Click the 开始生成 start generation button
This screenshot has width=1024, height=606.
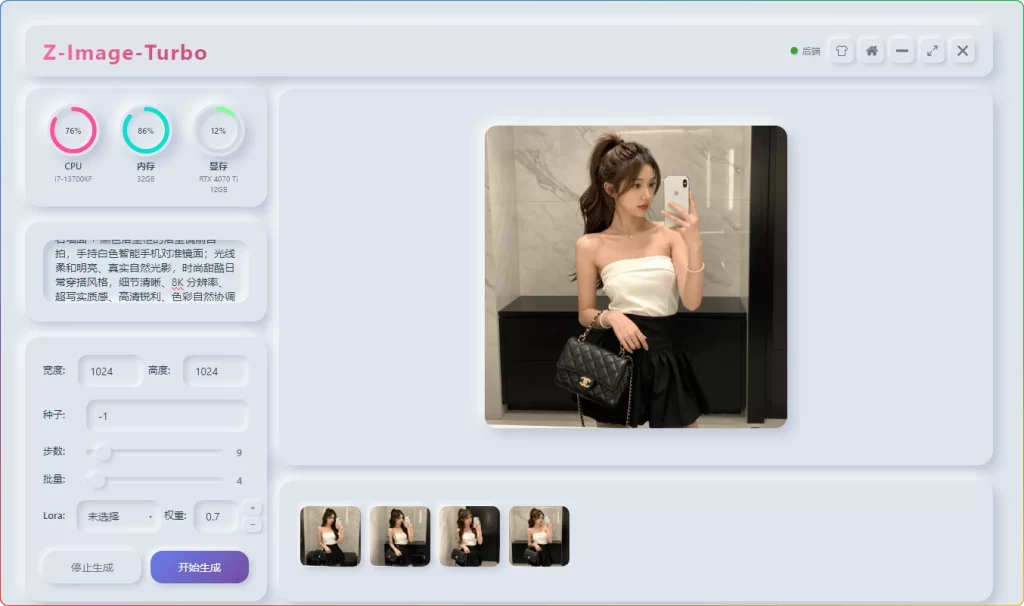(x=199, y=567)
